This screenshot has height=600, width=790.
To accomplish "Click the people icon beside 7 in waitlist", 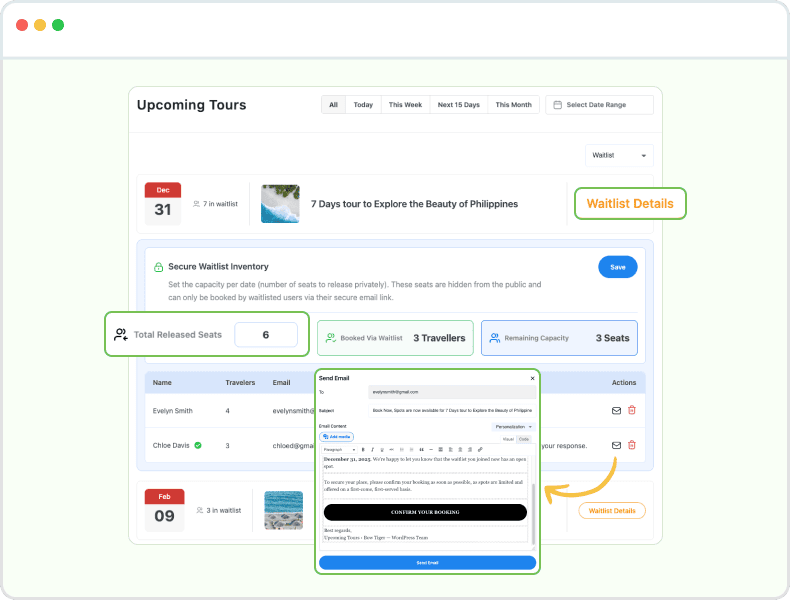I will pos(196,204).
